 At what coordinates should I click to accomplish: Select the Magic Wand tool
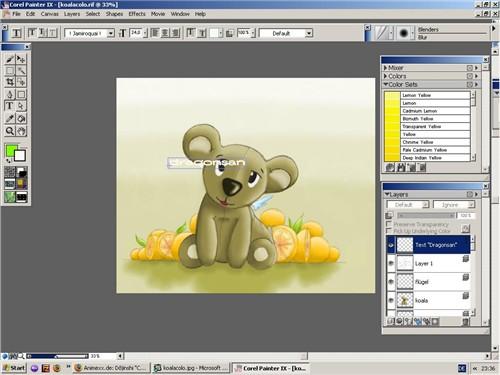coord(21,71)
